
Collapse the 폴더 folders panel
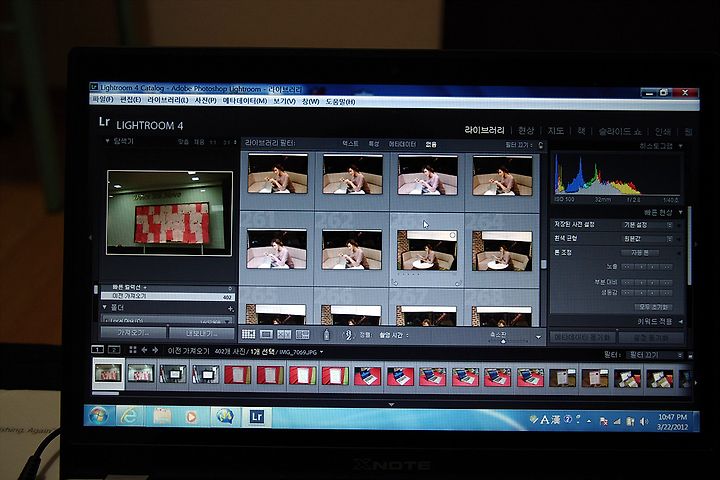tap(105, 307)
